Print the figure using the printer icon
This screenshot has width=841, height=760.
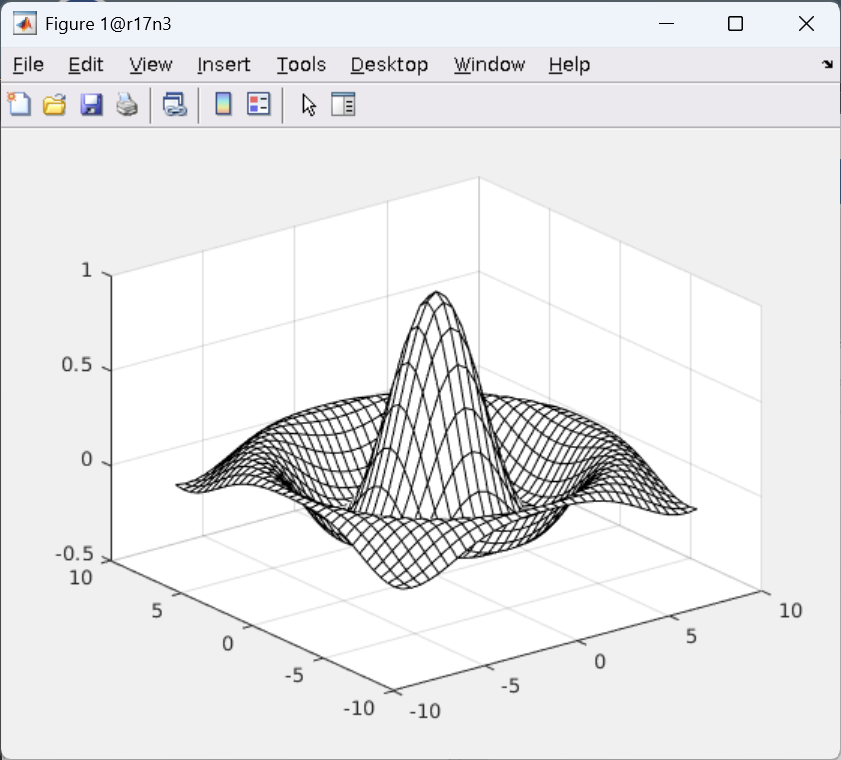click(127, 104)
